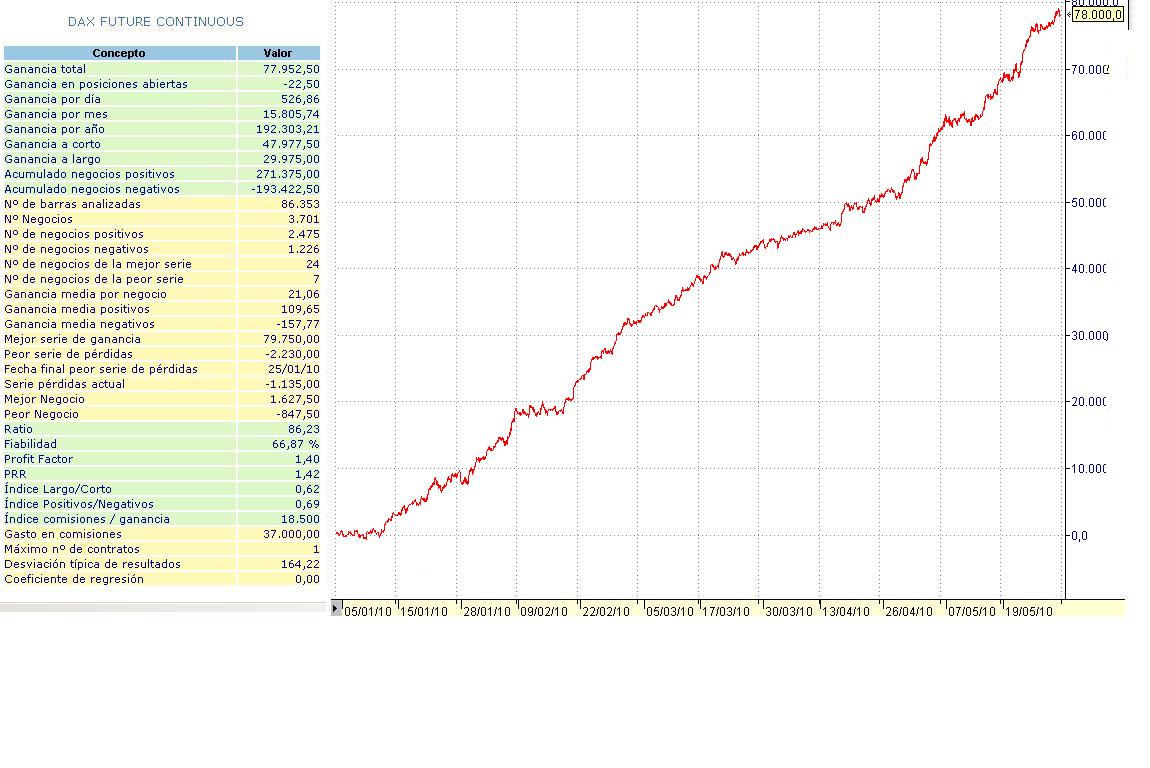
Task: Click the Nº Negocios value 3.701
Action: tap(304, 219)
